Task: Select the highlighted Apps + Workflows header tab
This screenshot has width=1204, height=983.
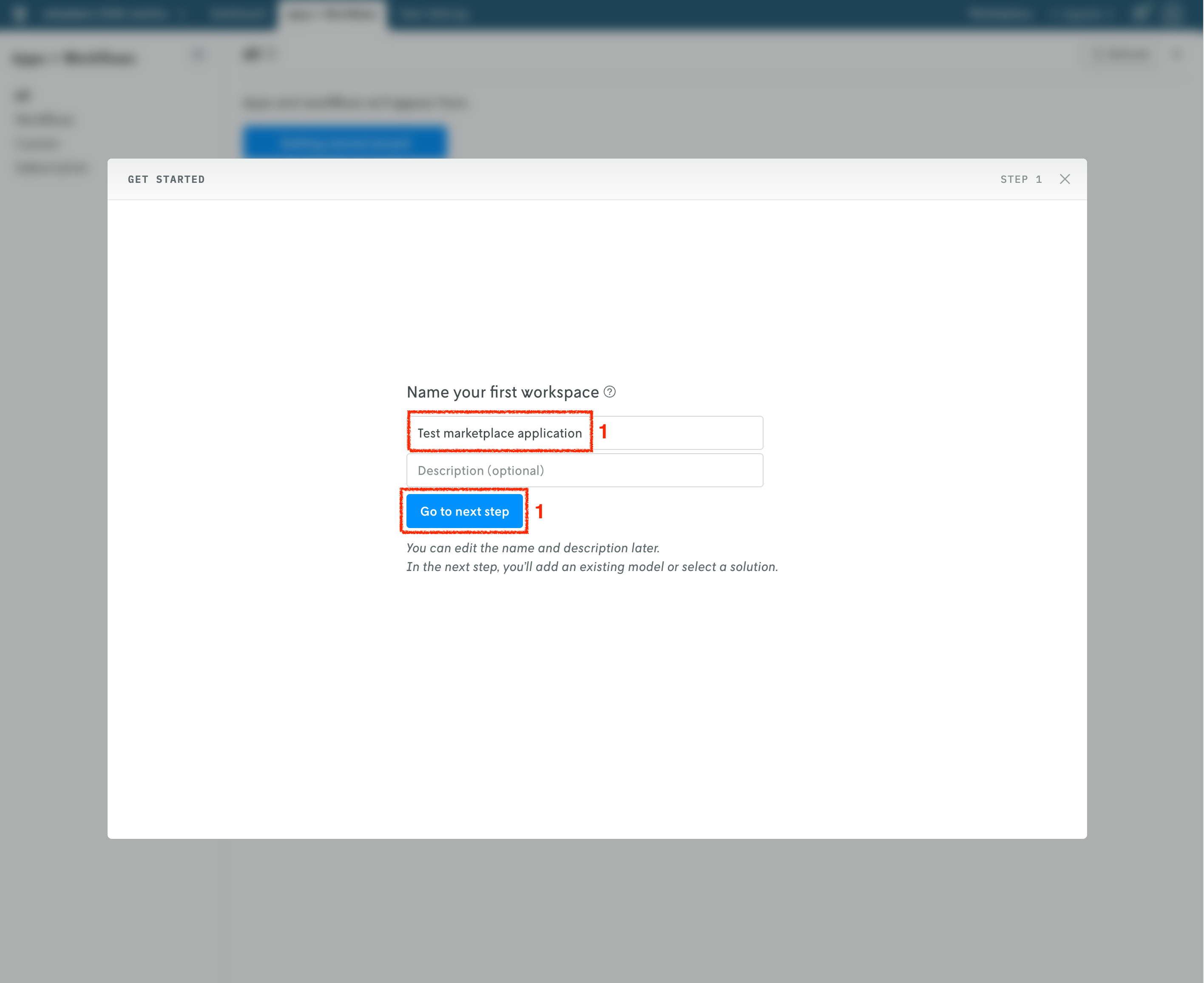Action: [x=332, y=14]
